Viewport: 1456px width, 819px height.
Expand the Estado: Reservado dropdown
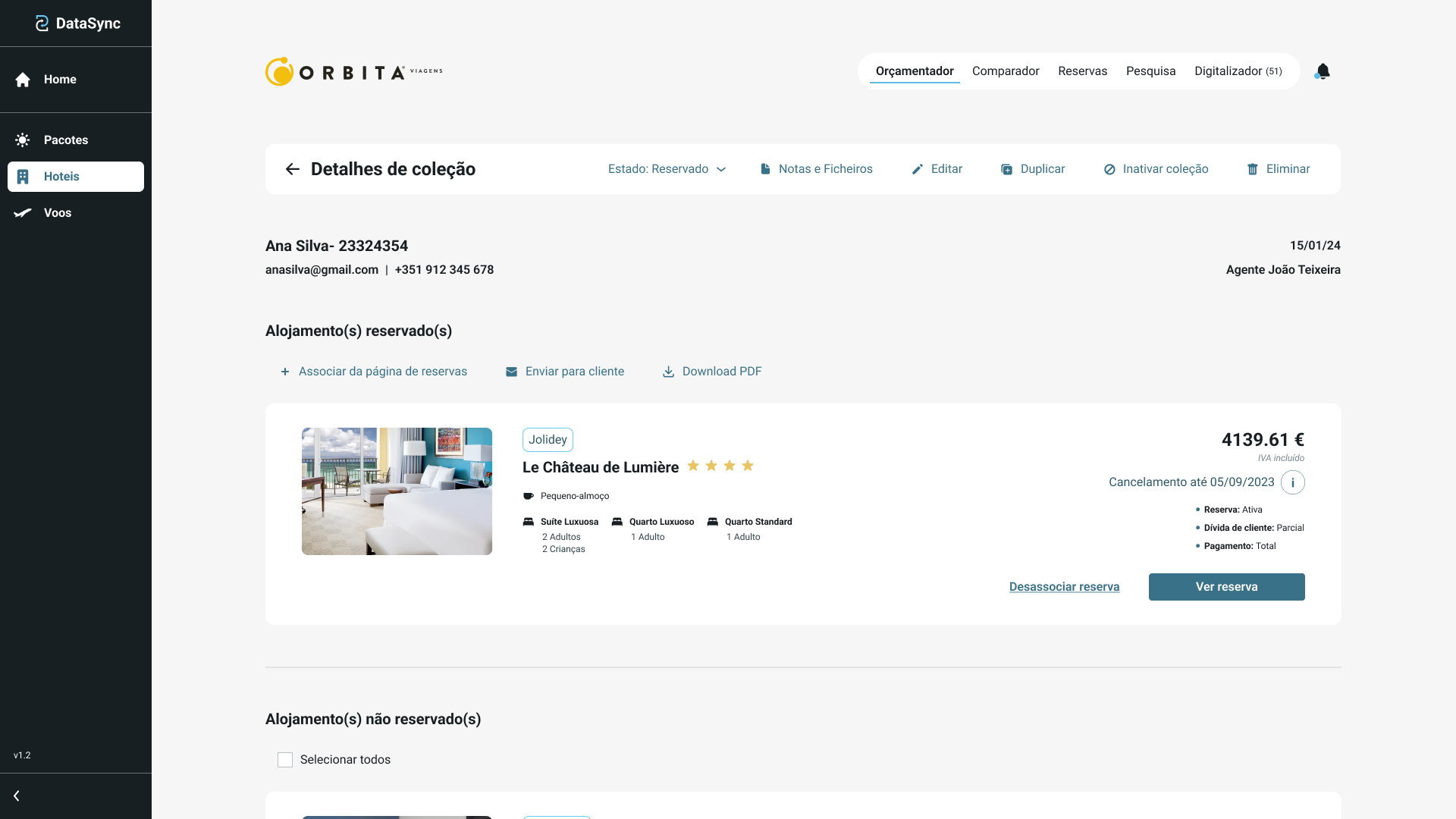click(x=667, y=169)
